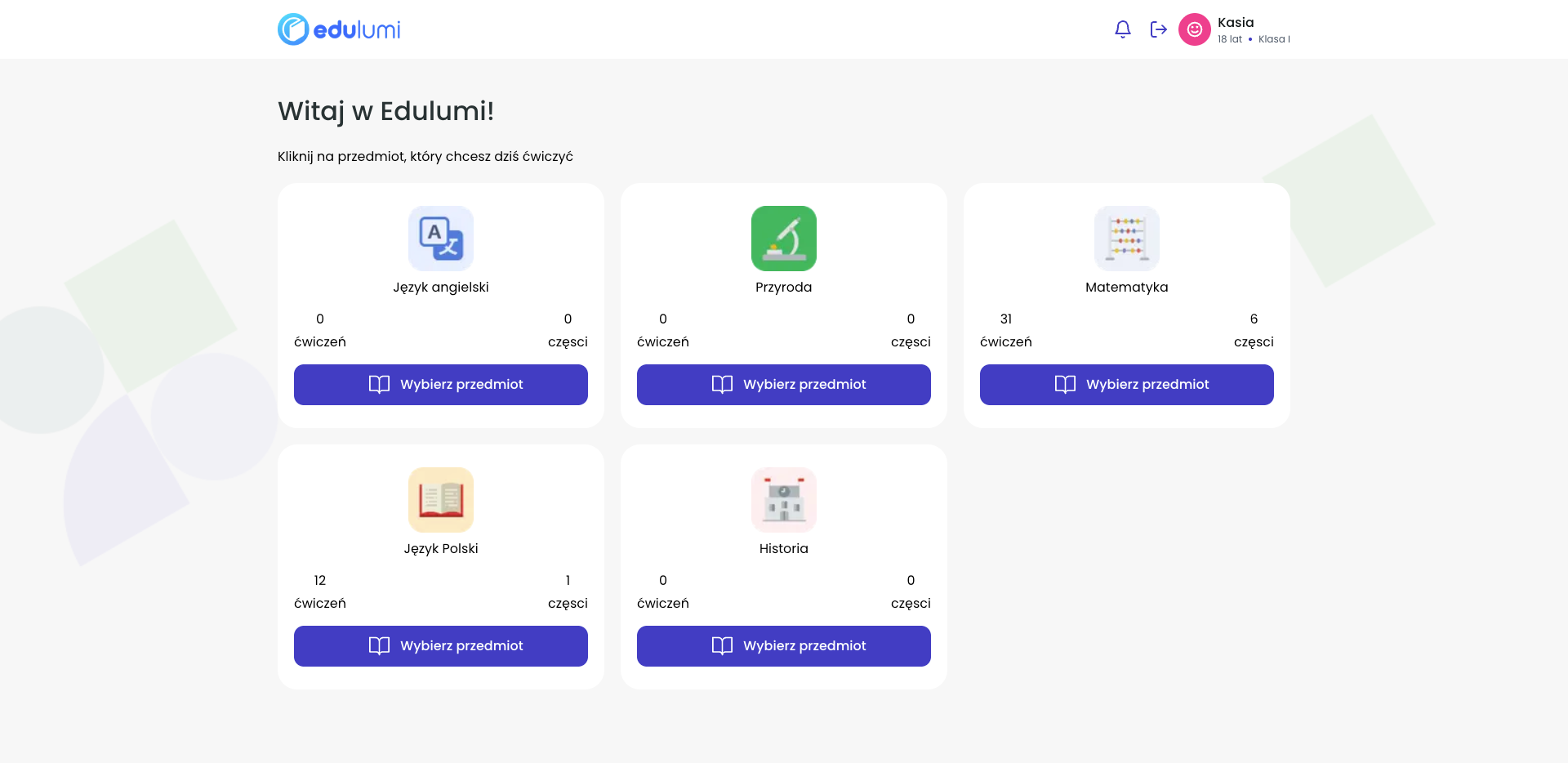The image size is (1568, 763).
Task: Click the logout arrow icon
Action: (x=1158, y=29)
